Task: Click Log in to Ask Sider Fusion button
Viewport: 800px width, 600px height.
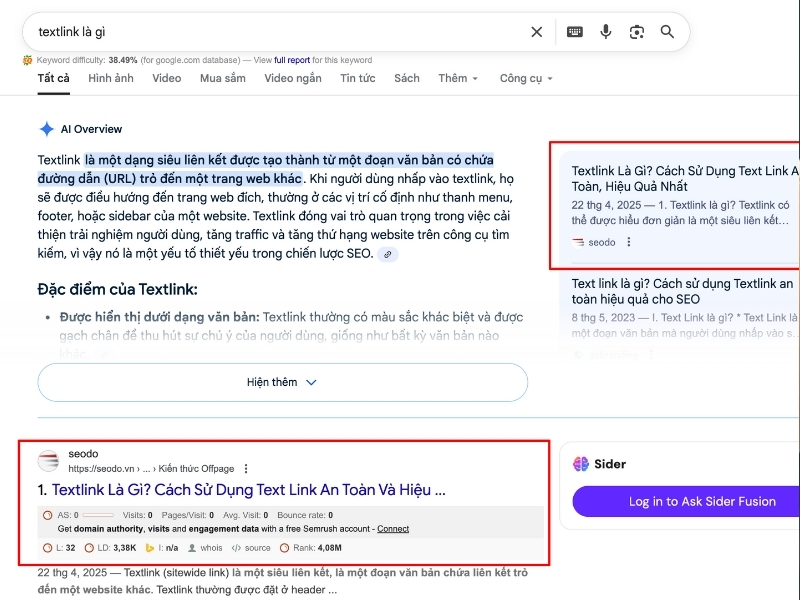Action: tap(686, 501)
